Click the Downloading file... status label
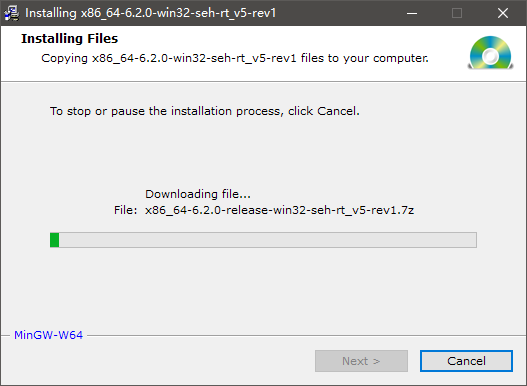Viewport: 527px width, 386px height. (198, 194)
